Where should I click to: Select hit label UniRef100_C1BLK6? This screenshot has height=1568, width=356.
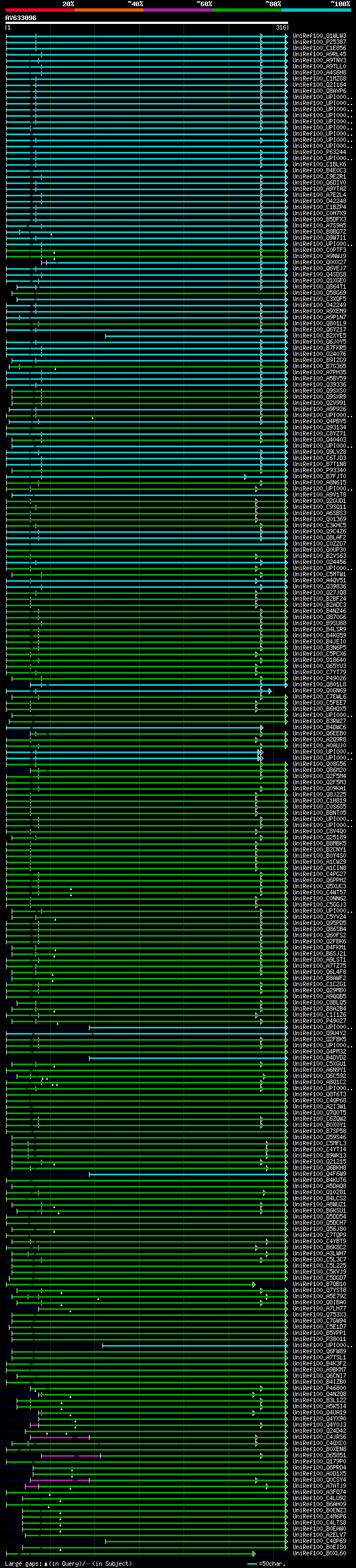[319, 164]
